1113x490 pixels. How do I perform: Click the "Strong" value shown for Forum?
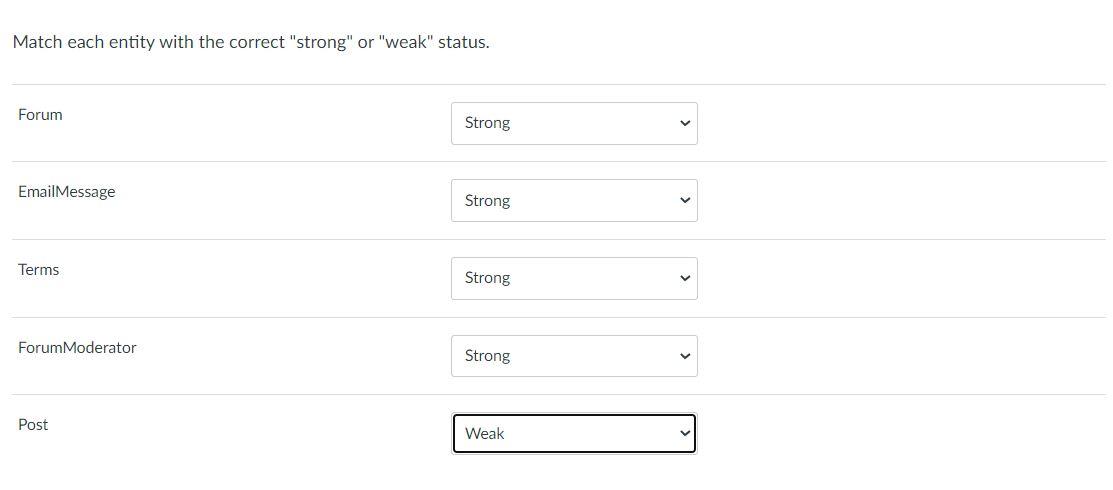point(487,123)
